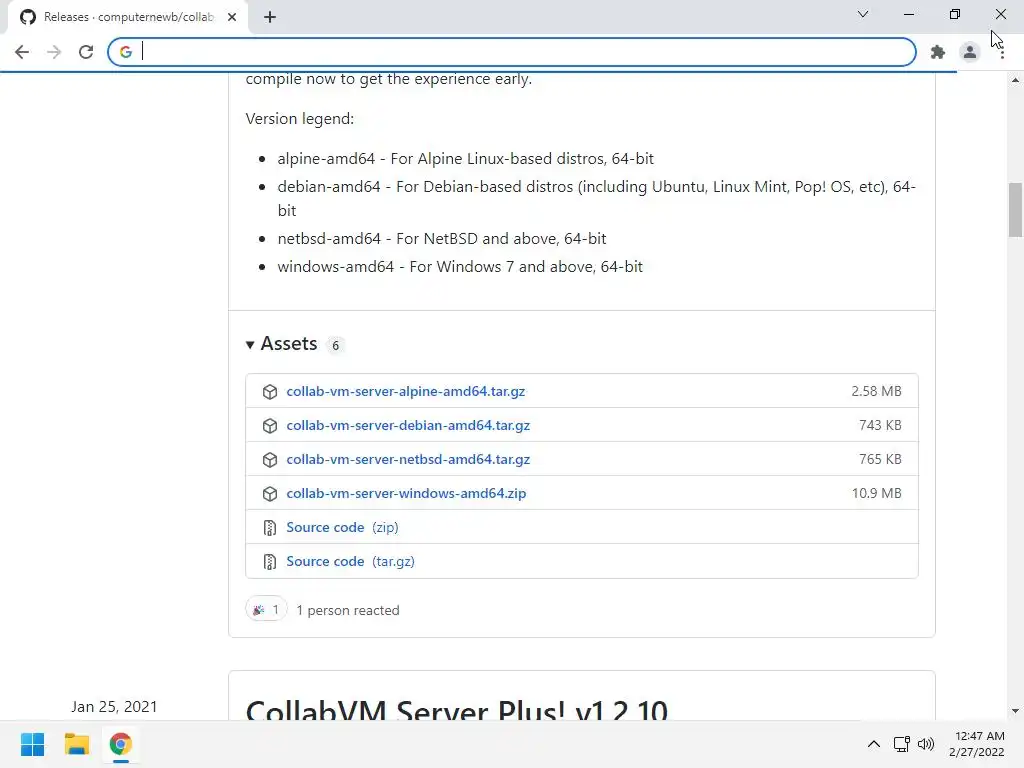This screenshot has height=768, width=1024.
Task: Click the 10.9 MB file size
Action: [x=876, y=493]
